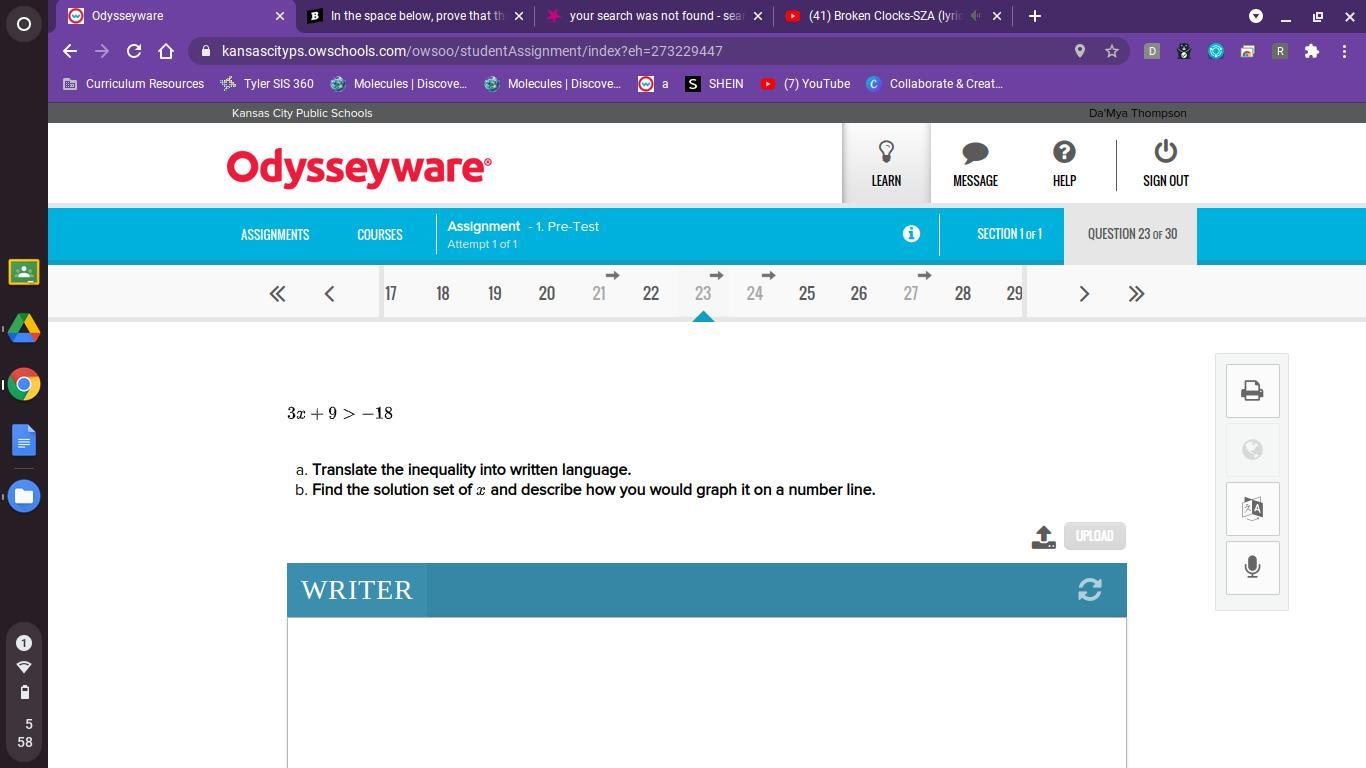
Task: Click the SECTION 1 of 1 label
Action: 1009,234
